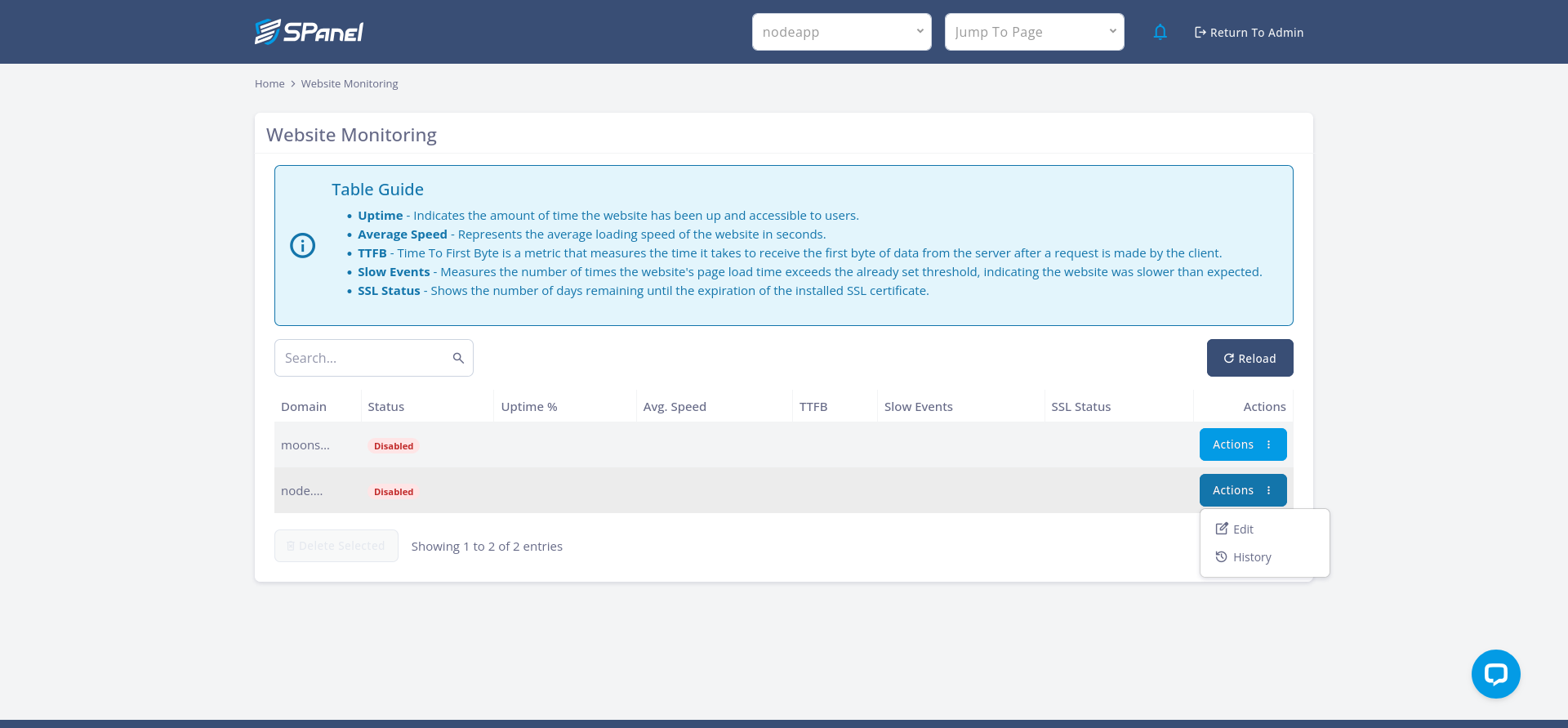The image size is (1568, 728).
Task: Sort by Avg. Speed column header
Action: (x=715, y=406)
